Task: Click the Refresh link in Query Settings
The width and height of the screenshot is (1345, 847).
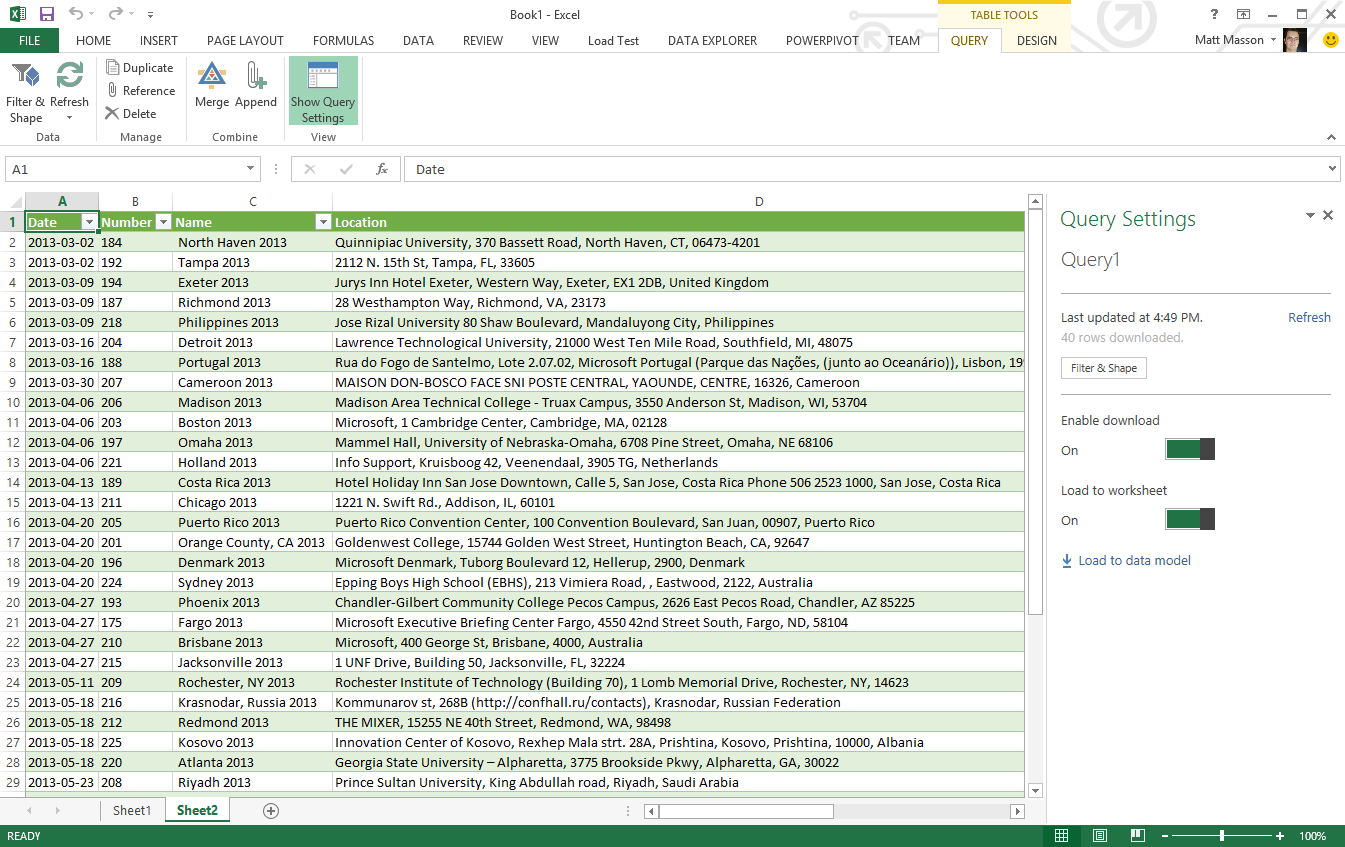Action: (x=1309, y=317)
